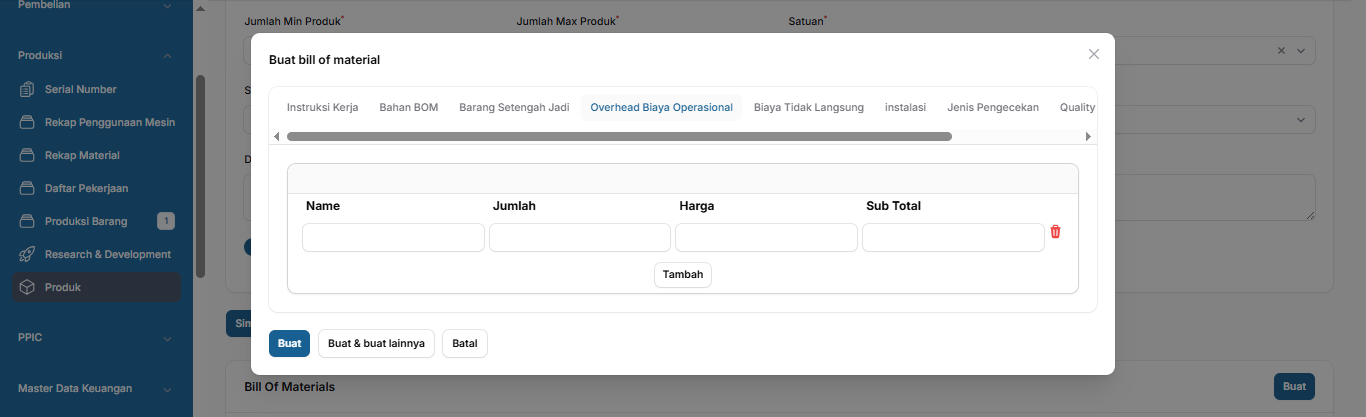This screenshot has width=1366, height=417.
Task: Close the Buat bill of material dialog
Action: pos(1094,54)
